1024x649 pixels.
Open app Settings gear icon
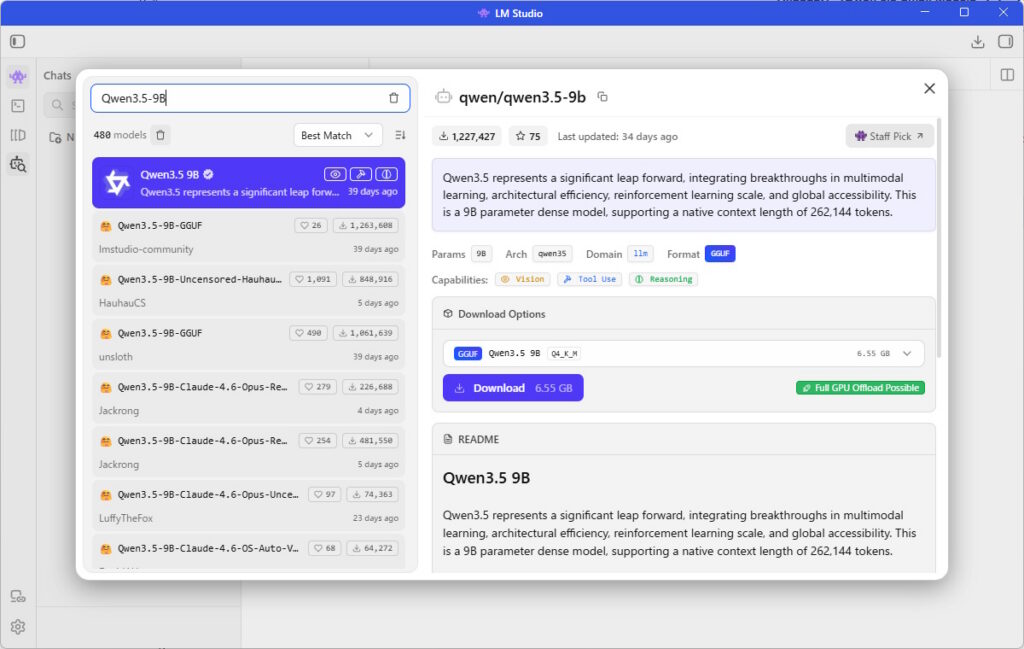[x=17, y=627]
